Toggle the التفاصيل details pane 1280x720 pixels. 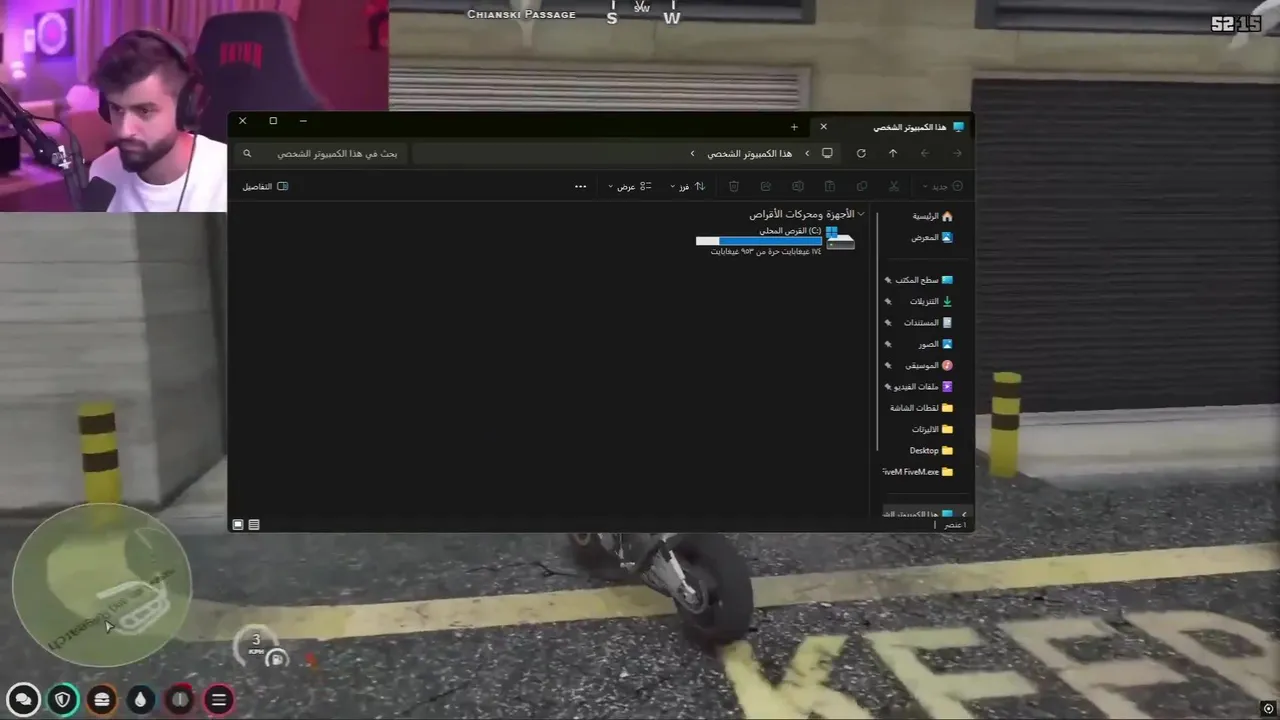265,186
